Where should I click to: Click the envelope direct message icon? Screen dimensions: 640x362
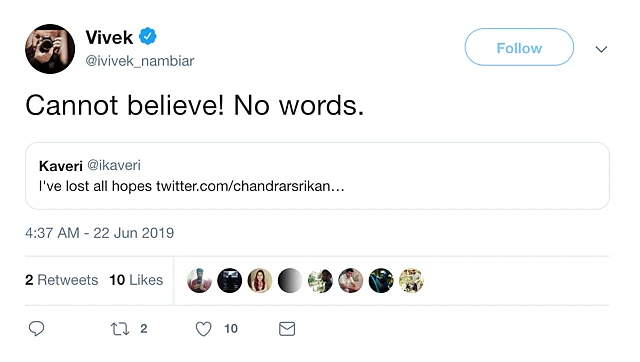click(x=287, y=329)
